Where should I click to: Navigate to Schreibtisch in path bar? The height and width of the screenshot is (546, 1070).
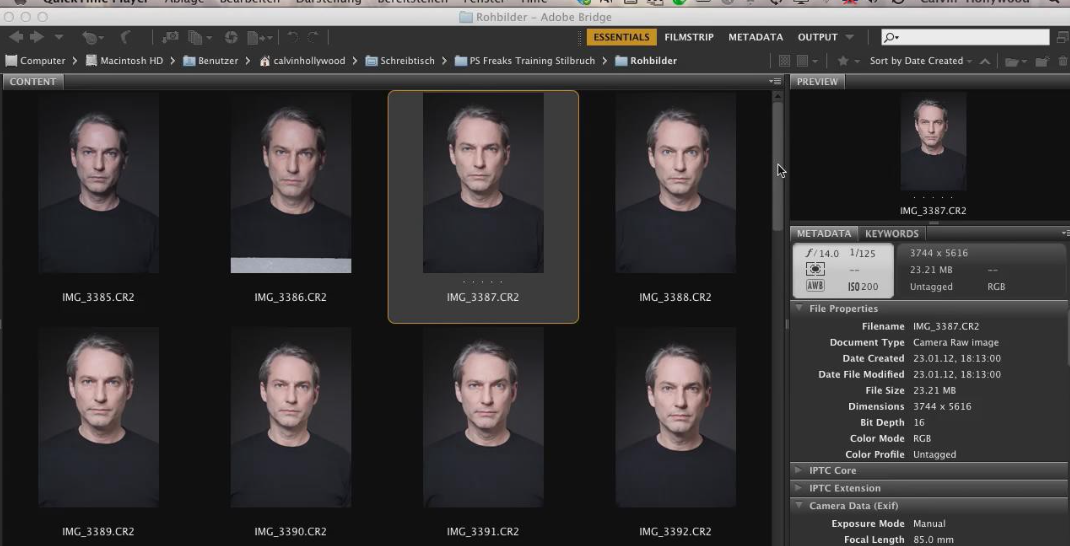[400, 61]
